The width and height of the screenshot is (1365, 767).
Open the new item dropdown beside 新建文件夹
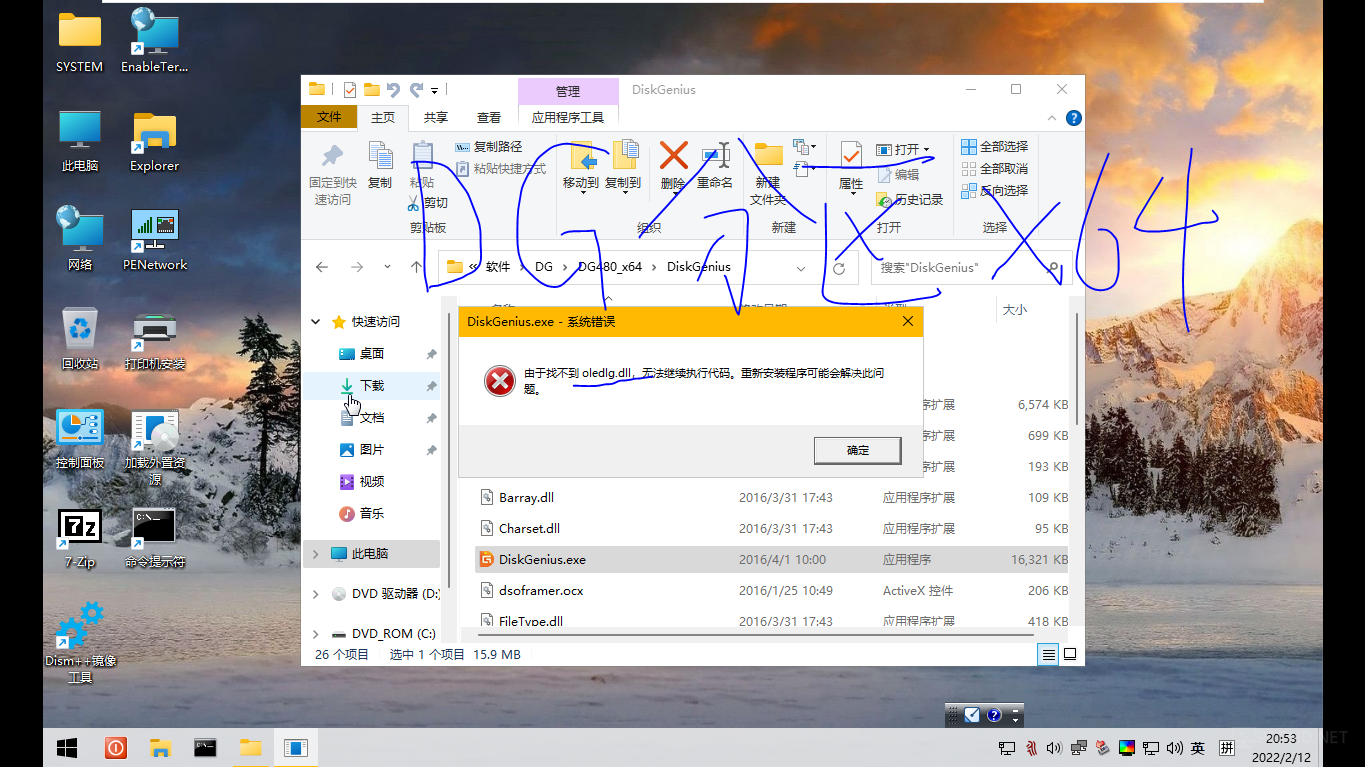[805, 147]
